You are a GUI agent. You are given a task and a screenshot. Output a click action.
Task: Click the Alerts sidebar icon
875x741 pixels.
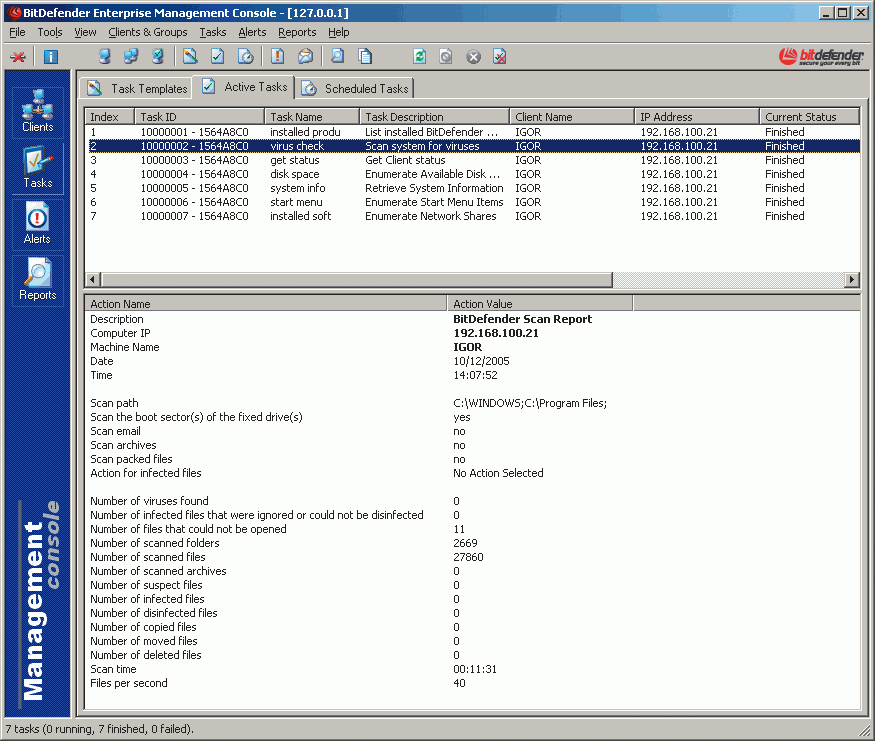point(38,224)
